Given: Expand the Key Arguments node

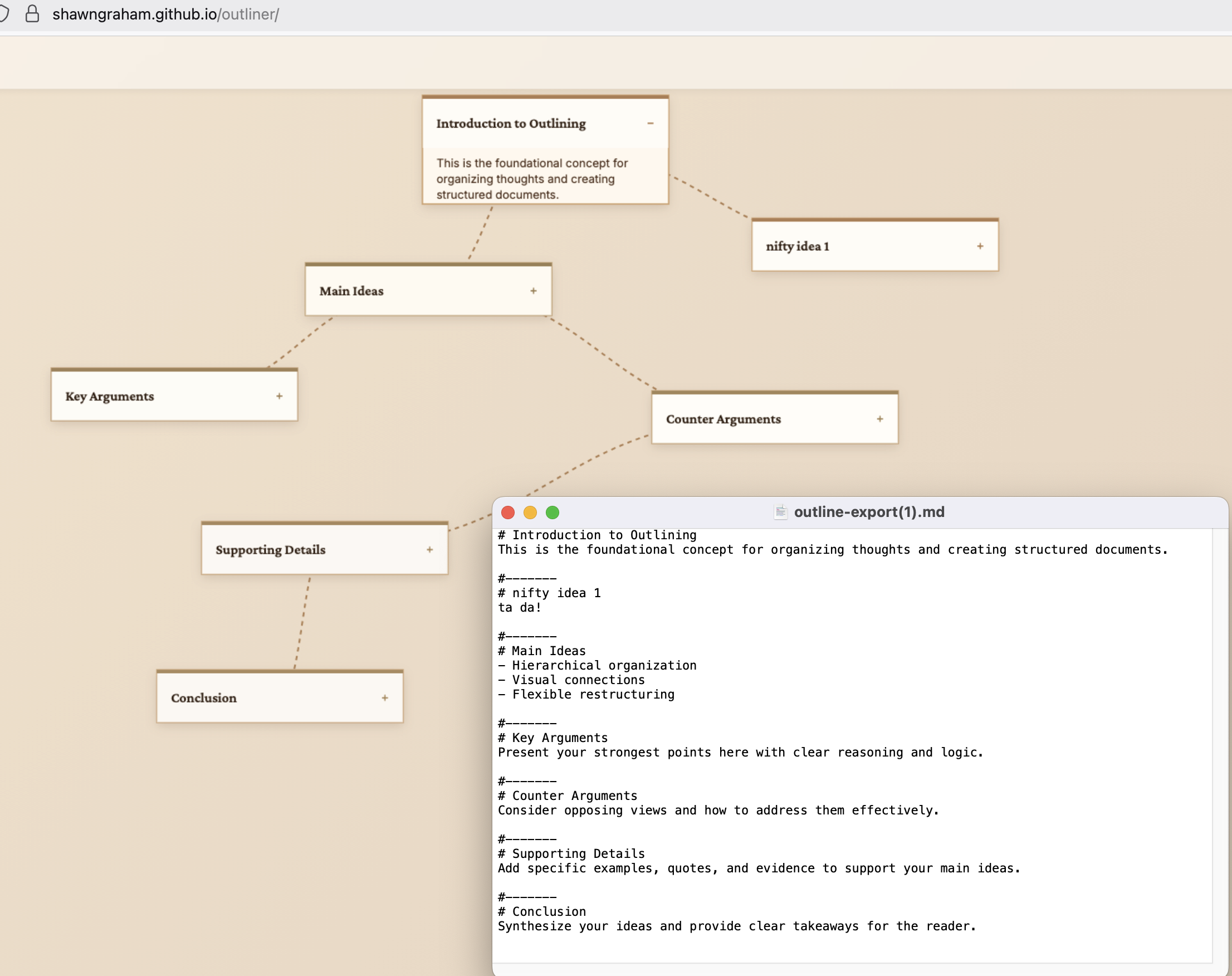Looking at the screenshot, I should [x=279, y=396].
